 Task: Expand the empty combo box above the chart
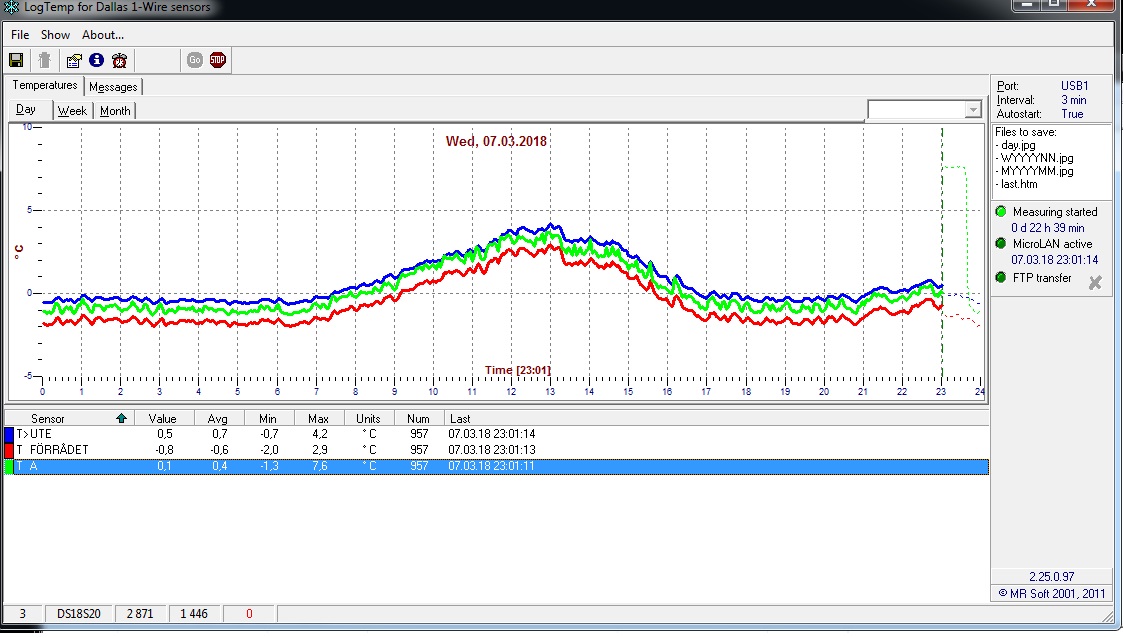[x=973, y=110]
